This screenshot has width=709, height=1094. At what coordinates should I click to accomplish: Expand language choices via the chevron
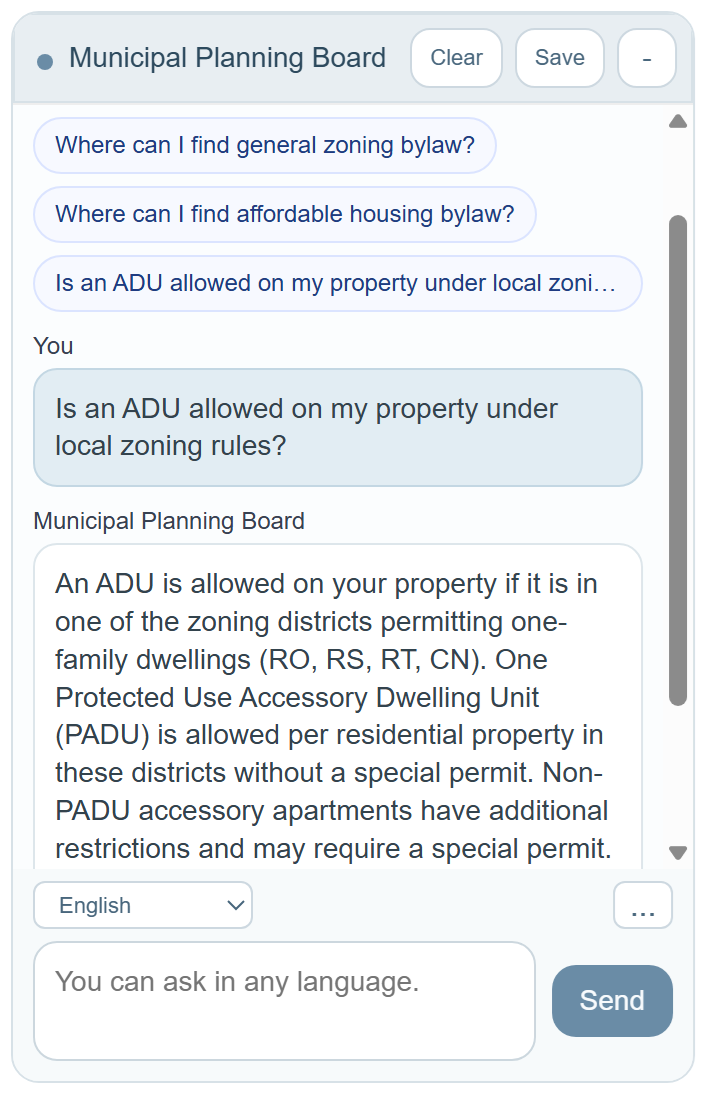click(237, 905)
